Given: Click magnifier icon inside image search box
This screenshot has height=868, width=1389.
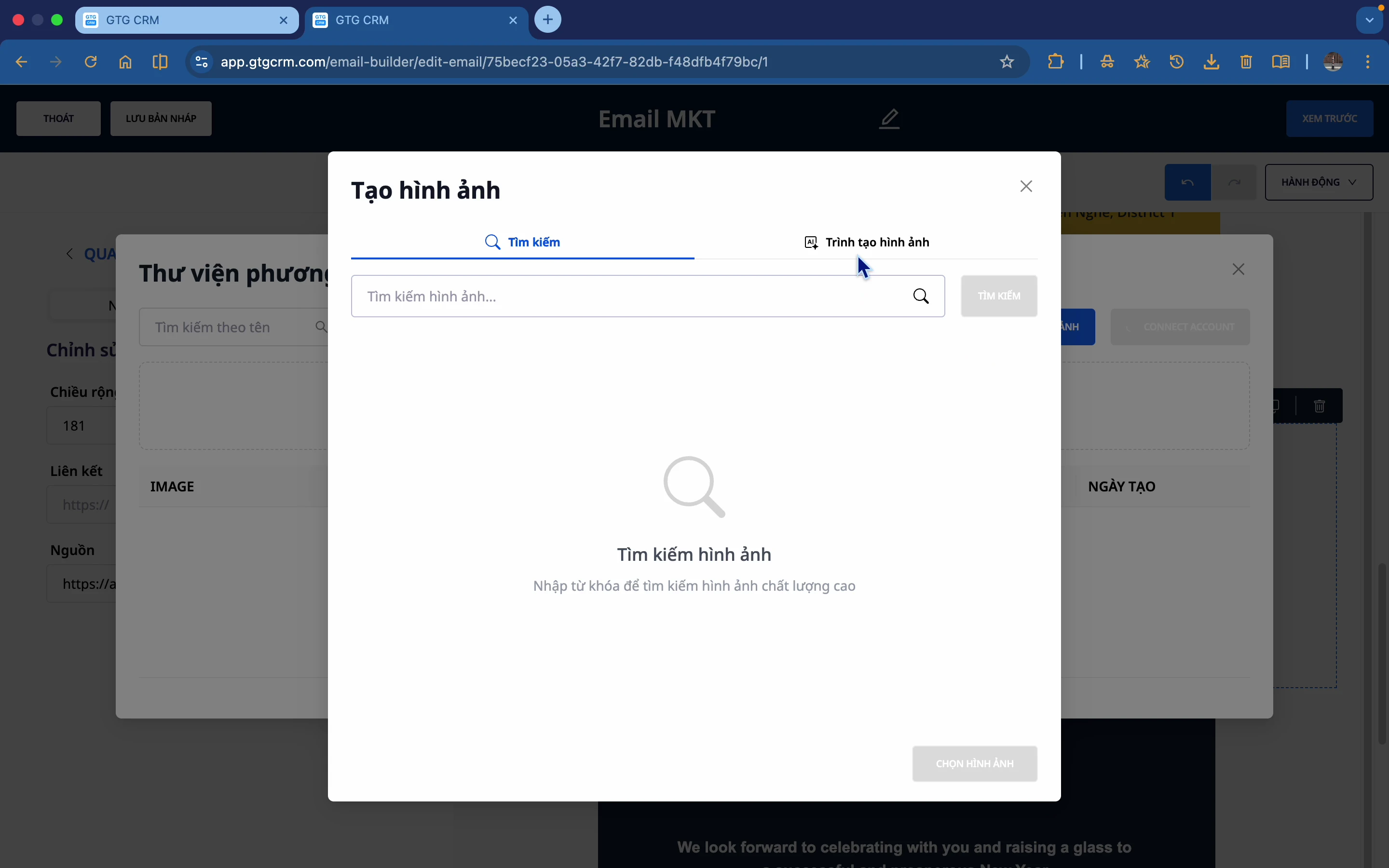Looking at the screenshot, I should [921, 296].
